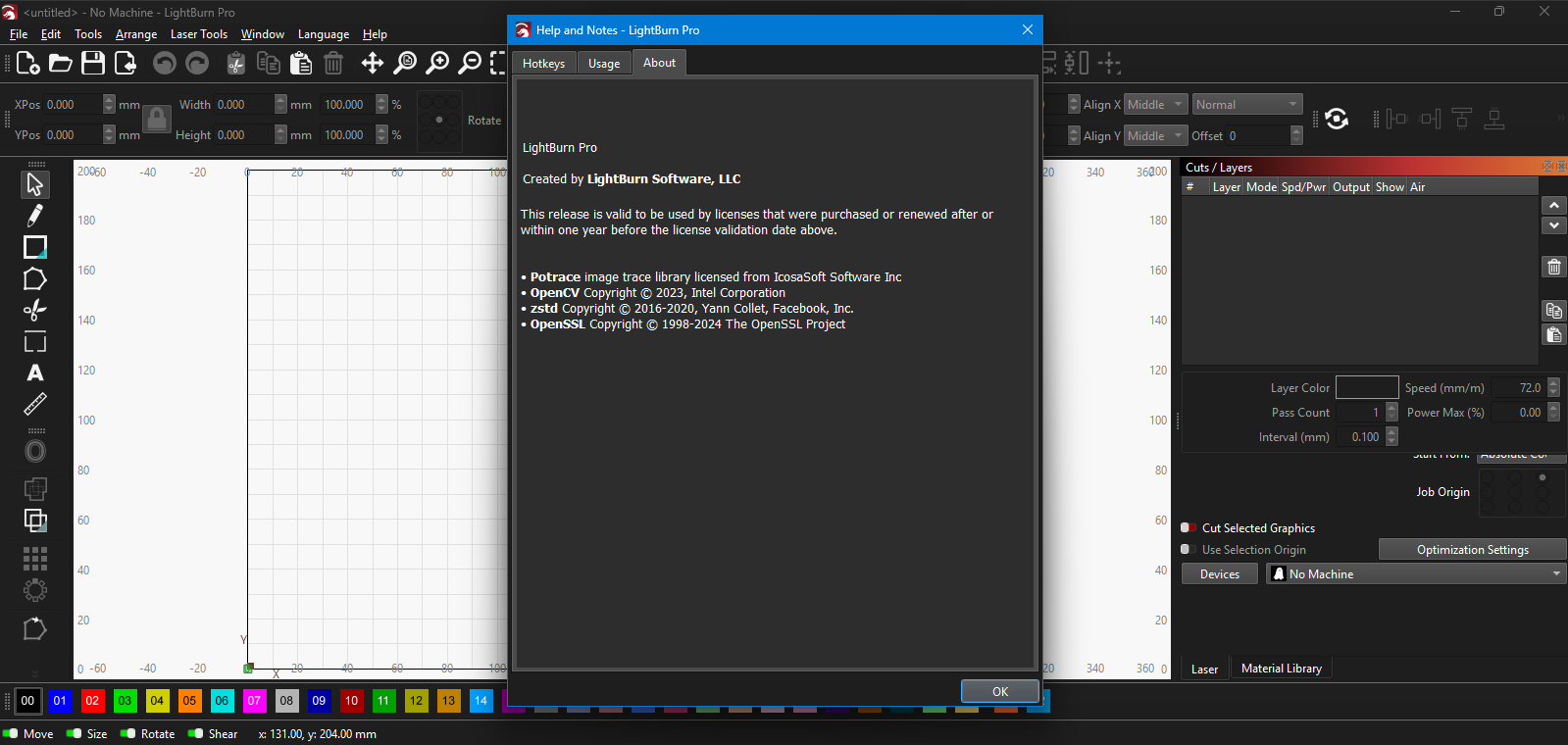Viewport: 1568px width, 745px height.
Task: Select the Position Laser marquee tool
Action: pyautogui.click(x=35, y=341)
